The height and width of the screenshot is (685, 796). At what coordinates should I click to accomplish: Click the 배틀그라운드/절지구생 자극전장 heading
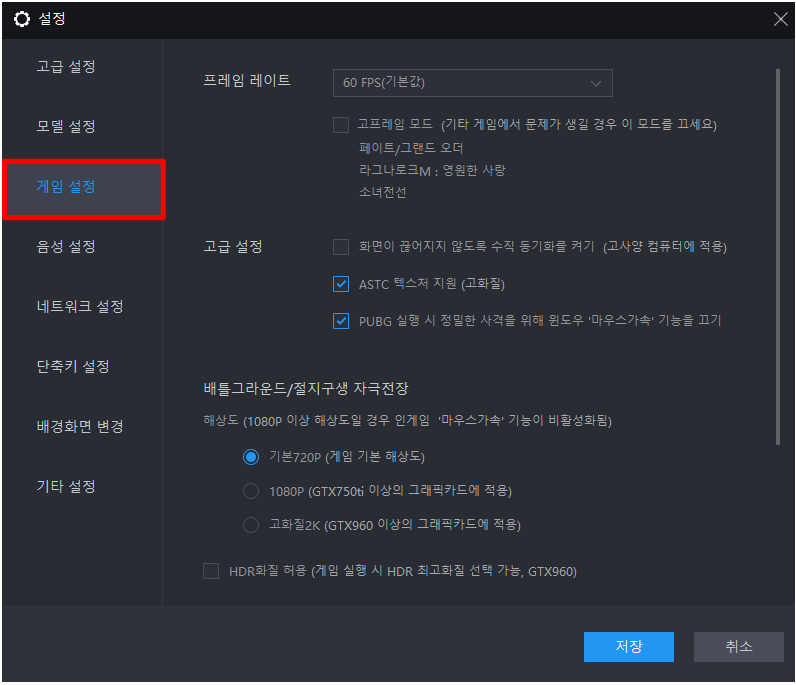[x=306, y=389]
